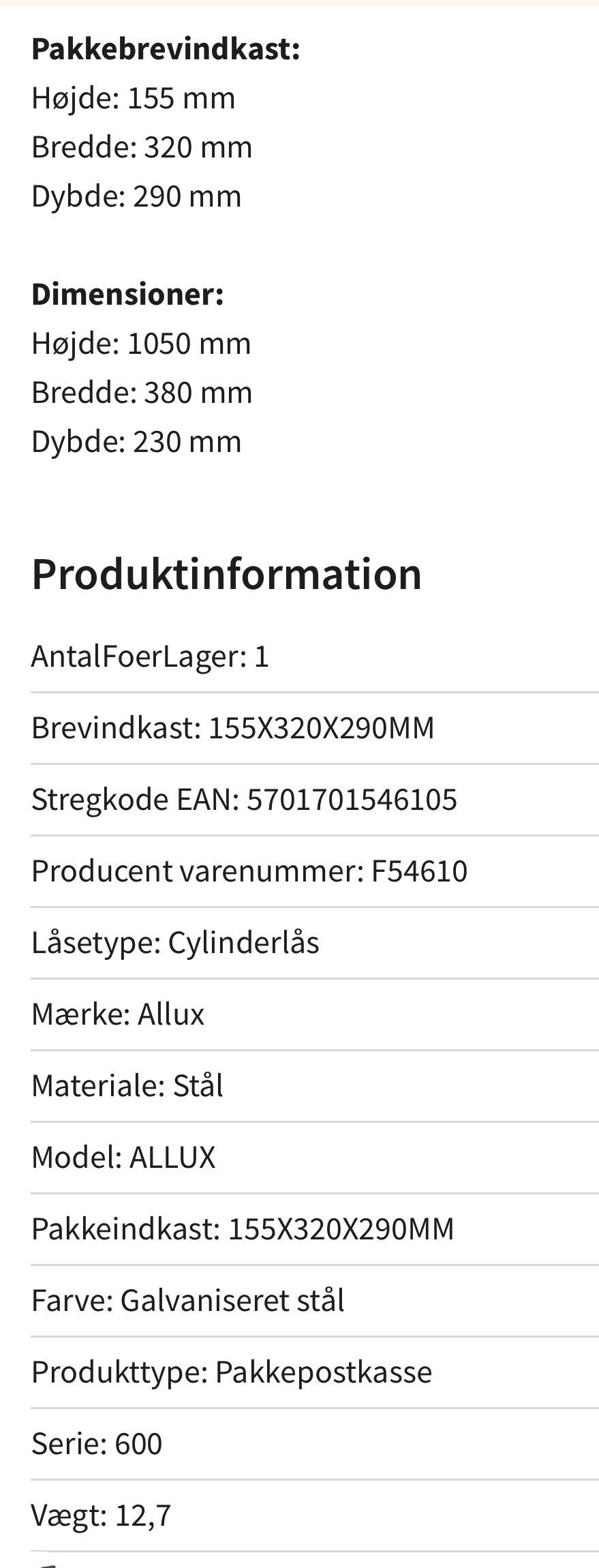Click the Model ALLUX row
Screen dimensions: 599x1568
pos(123,1158)
